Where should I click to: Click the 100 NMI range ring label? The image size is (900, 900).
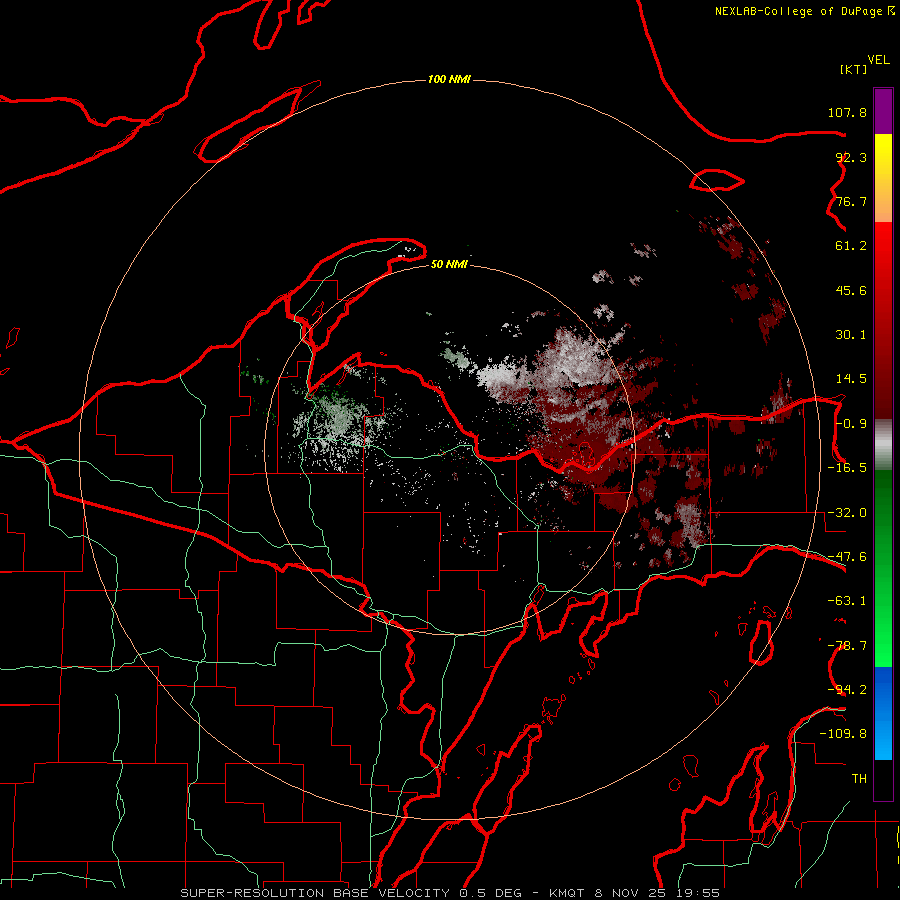pos(449,79)
